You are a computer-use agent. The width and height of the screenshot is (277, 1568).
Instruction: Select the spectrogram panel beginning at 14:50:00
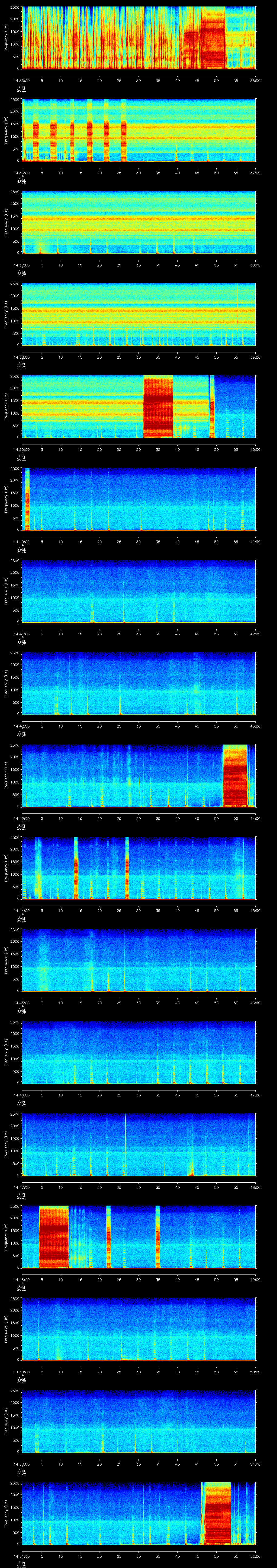pos(139,1421)
